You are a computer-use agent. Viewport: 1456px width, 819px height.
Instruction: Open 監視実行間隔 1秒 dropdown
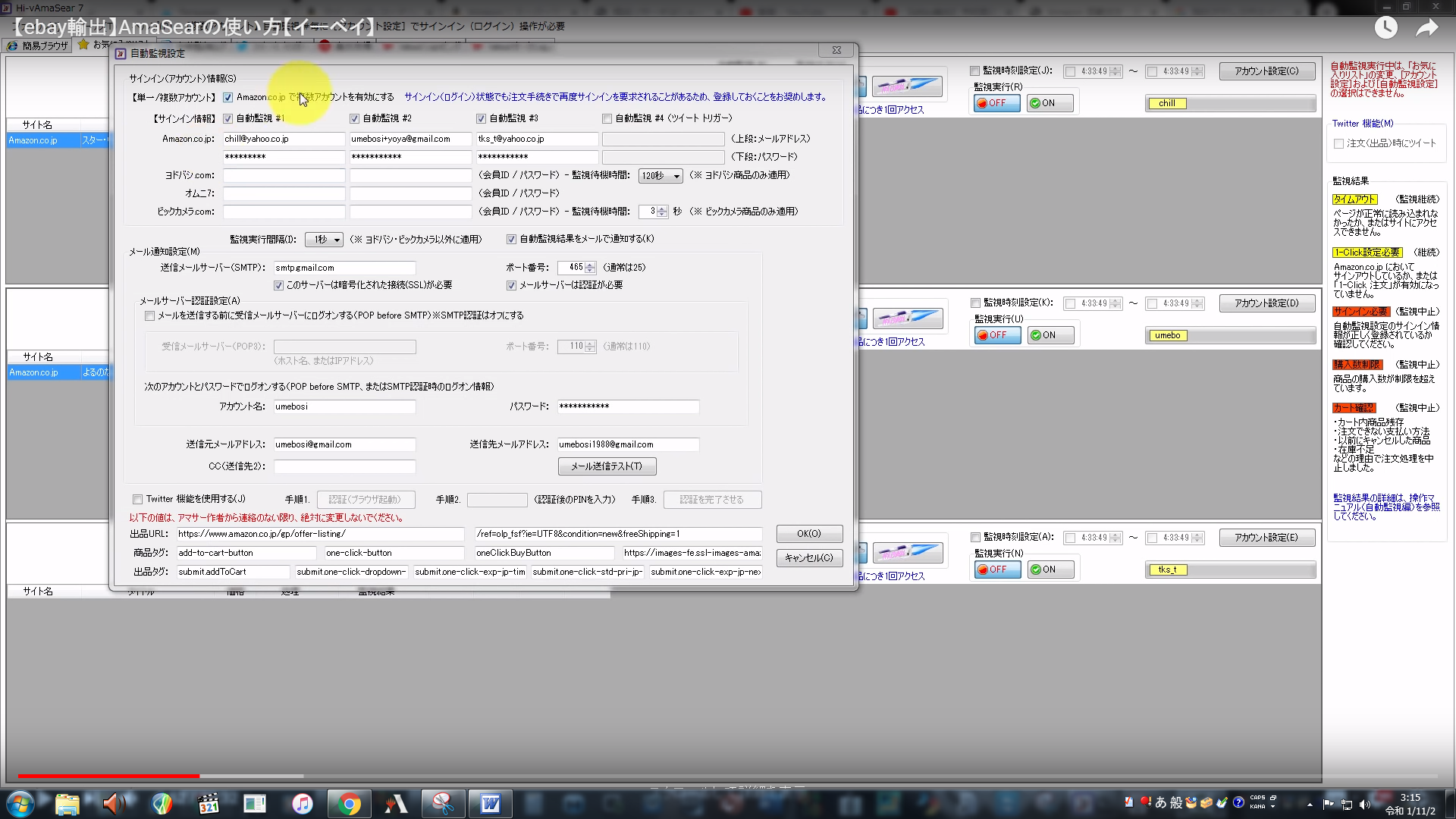[x=324, y=240]
